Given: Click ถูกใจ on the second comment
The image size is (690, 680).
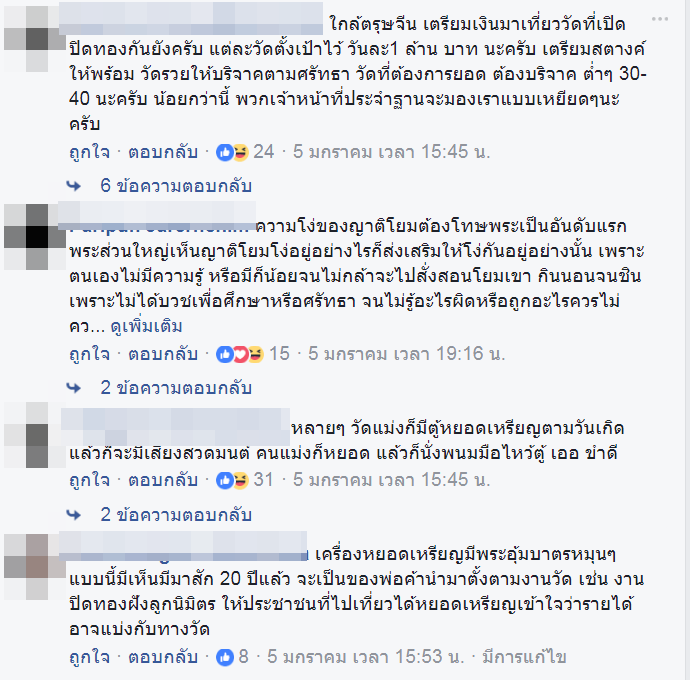Looking at the screenshot, I should [89, 354].
